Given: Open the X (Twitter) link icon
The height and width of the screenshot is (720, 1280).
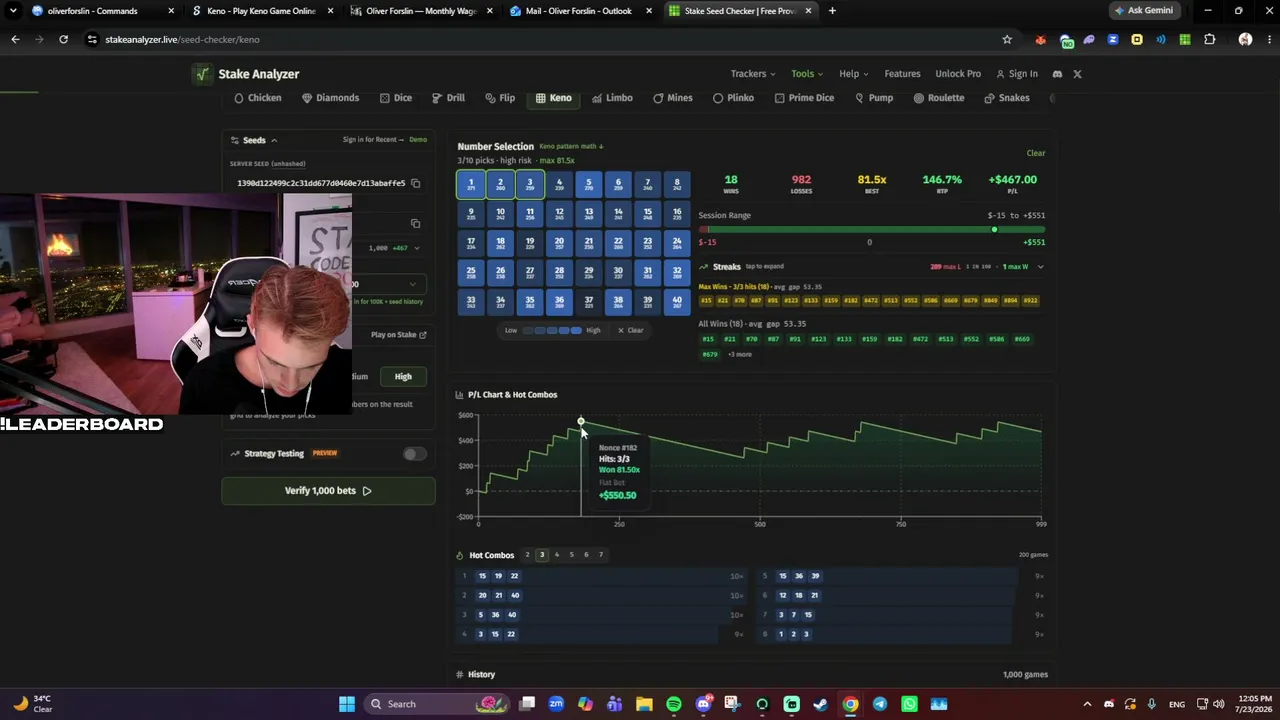Looking at the screenshot, I should [1077, 74].
